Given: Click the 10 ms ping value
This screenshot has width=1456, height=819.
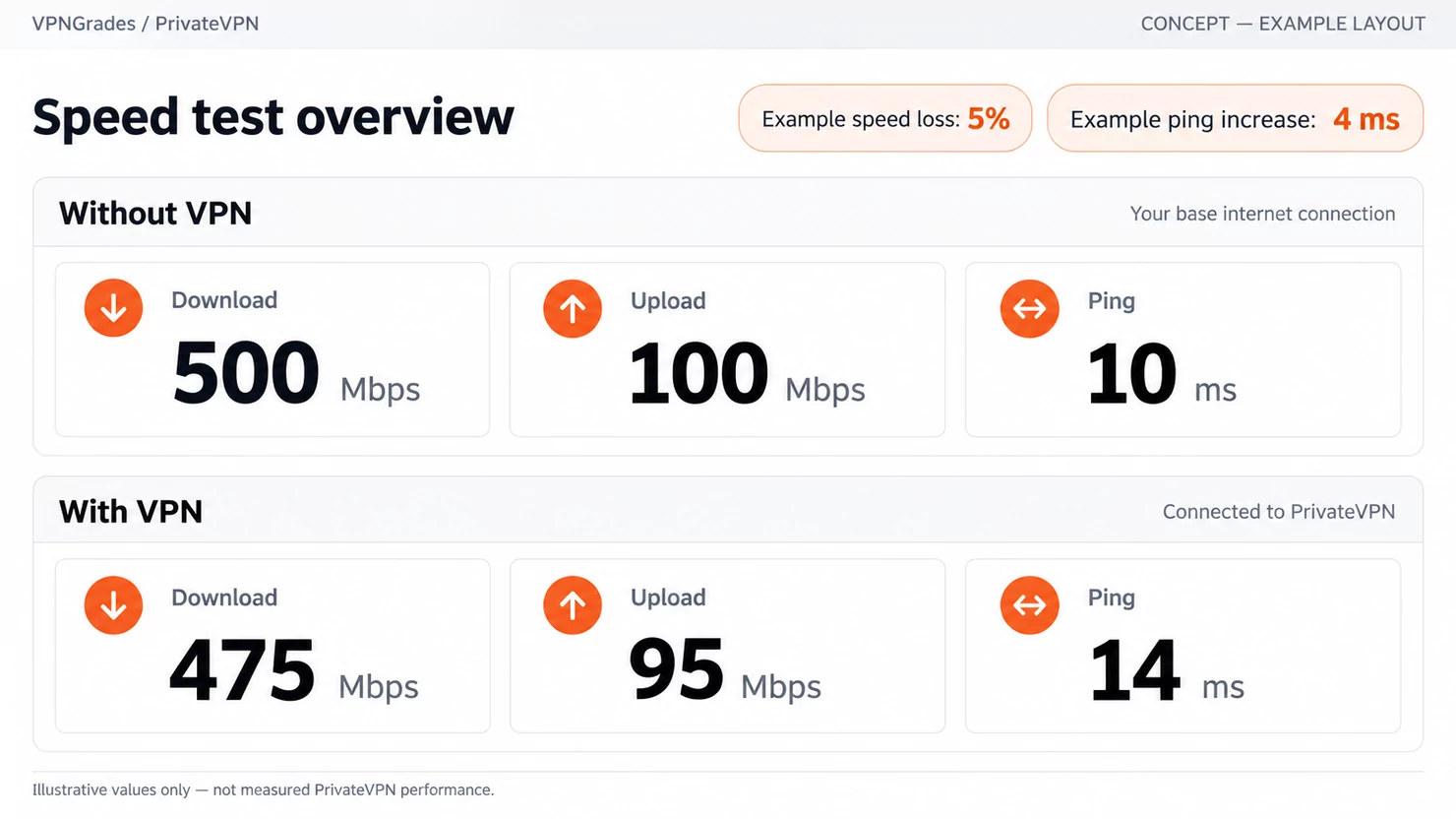Looking at the screenshot, I should coord(1162,374).
